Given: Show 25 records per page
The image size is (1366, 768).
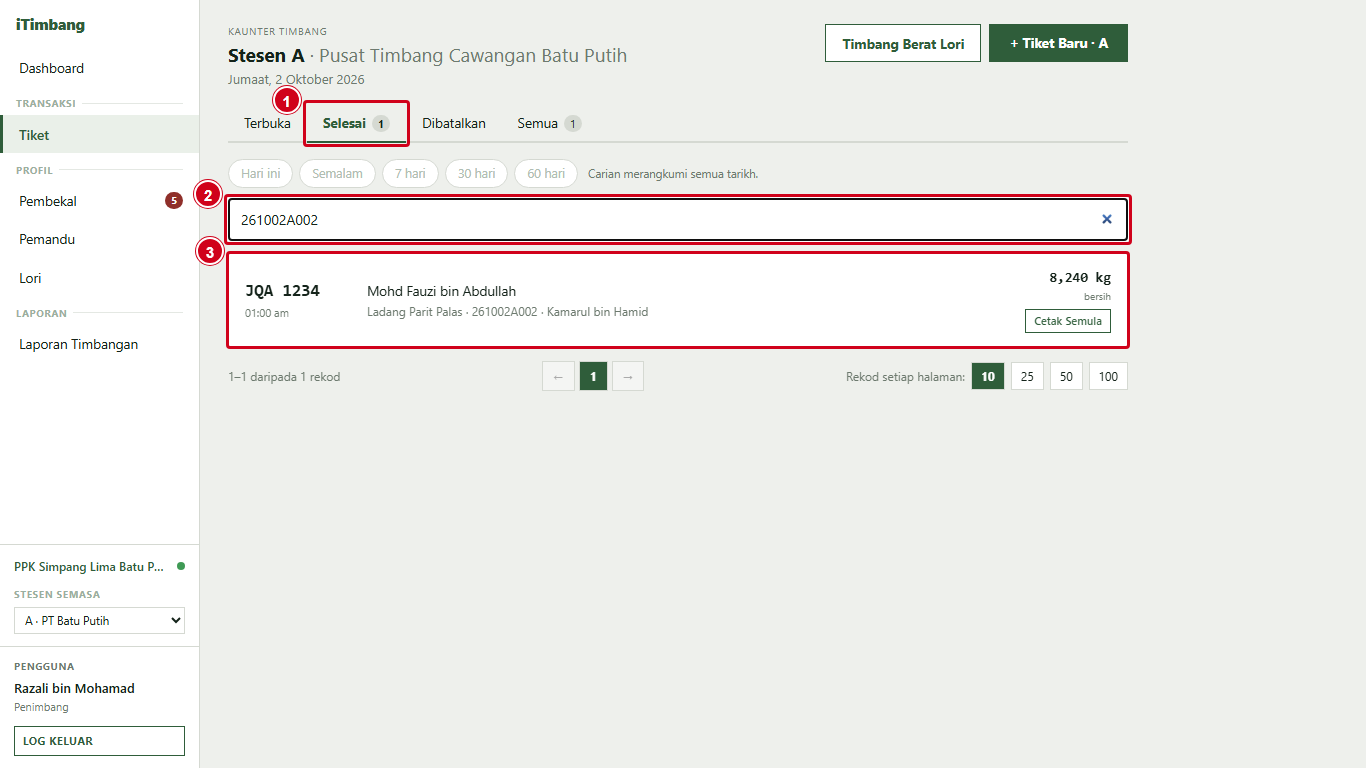Looking at the screenshot, I should point(1027,376).
